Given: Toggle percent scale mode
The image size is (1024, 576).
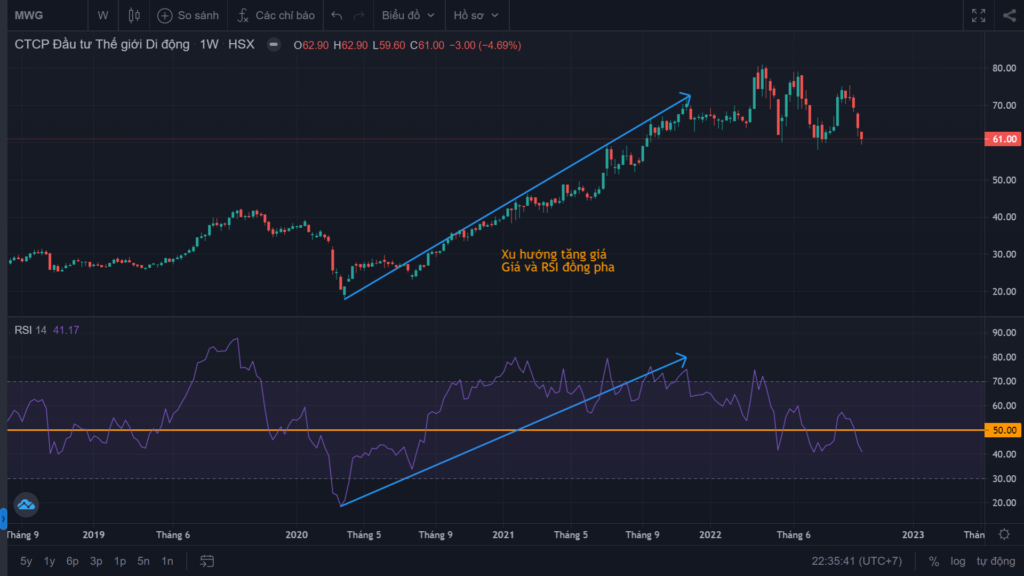Looking at the screenshot, I should [934, 561].
